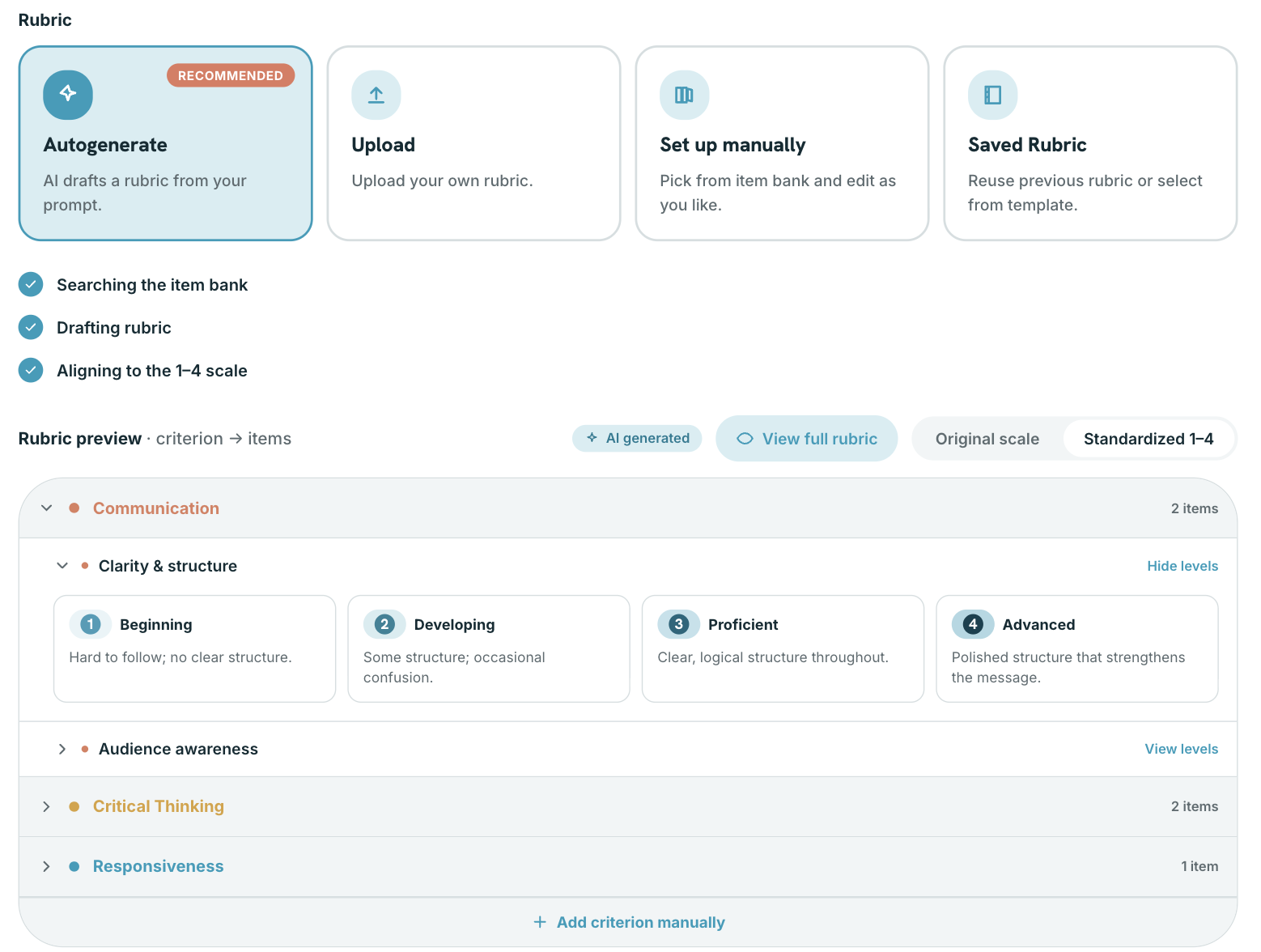Click the plus icon for Add criterion manually
This screenshot has height=952, width=1261.
pyautogui.click(x=540, y=922)
